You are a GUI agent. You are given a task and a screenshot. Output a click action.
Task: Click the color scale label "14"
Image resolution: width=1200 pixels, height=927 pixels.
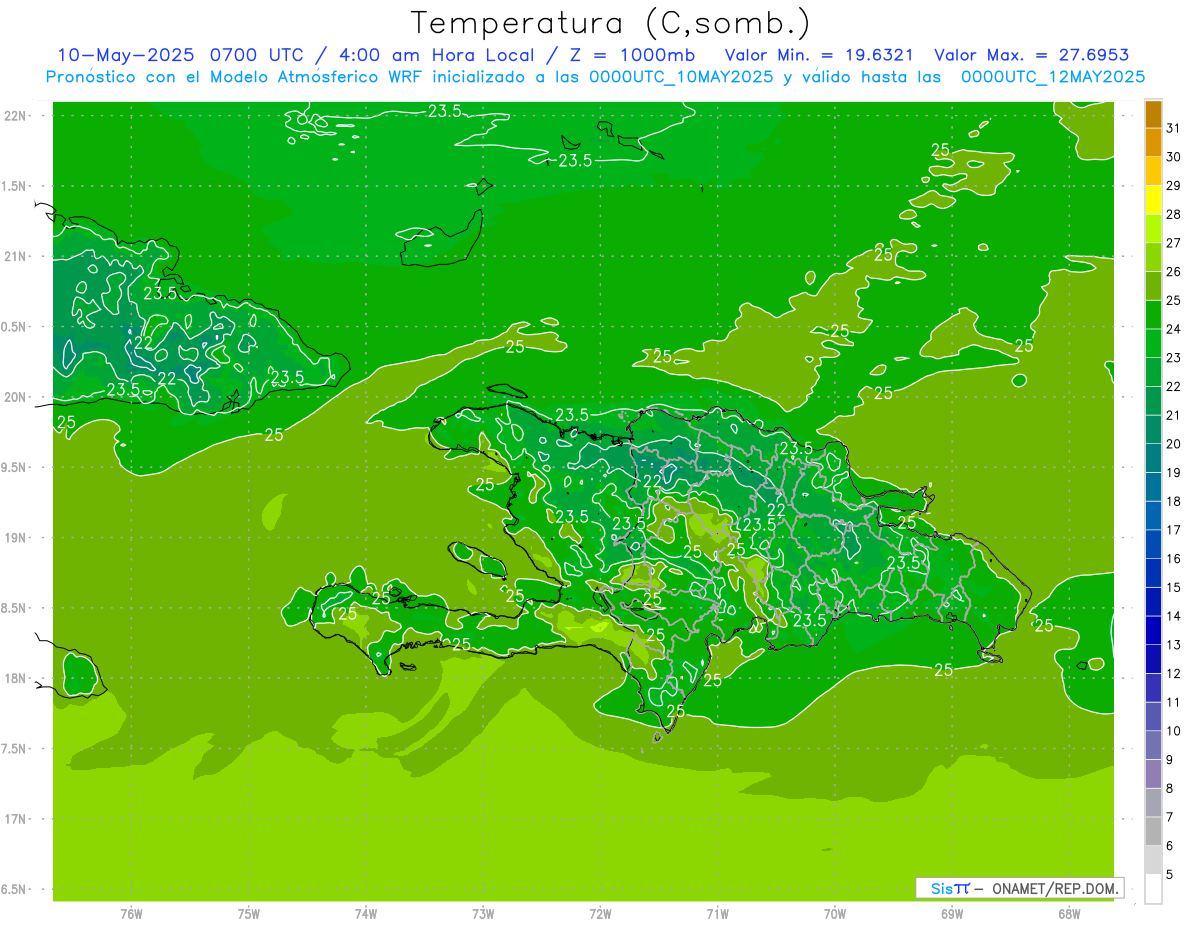click(1174, 616)
